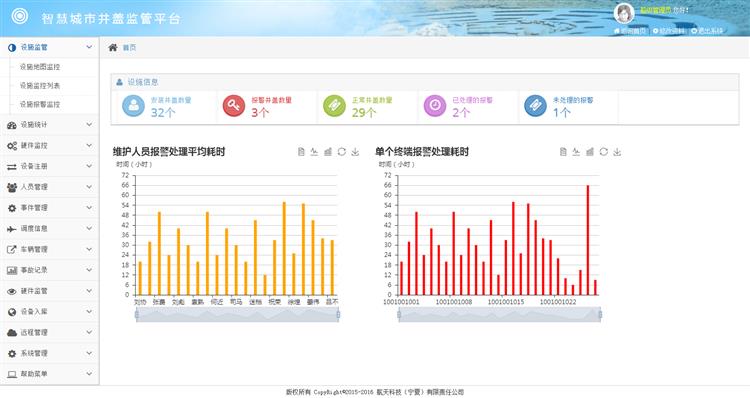The image size is (750, 398).
Task: Expand the 设施统计 sidebar section
Action: 50,125
